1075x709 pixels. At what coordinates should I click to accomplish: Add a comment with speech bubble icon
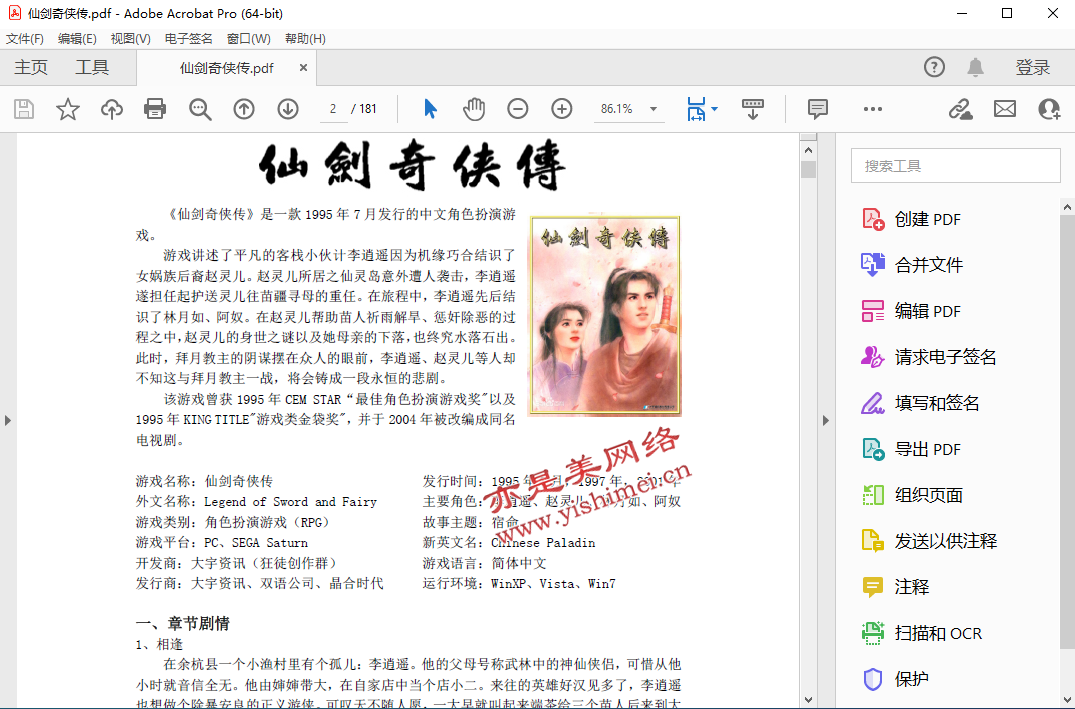817,109
